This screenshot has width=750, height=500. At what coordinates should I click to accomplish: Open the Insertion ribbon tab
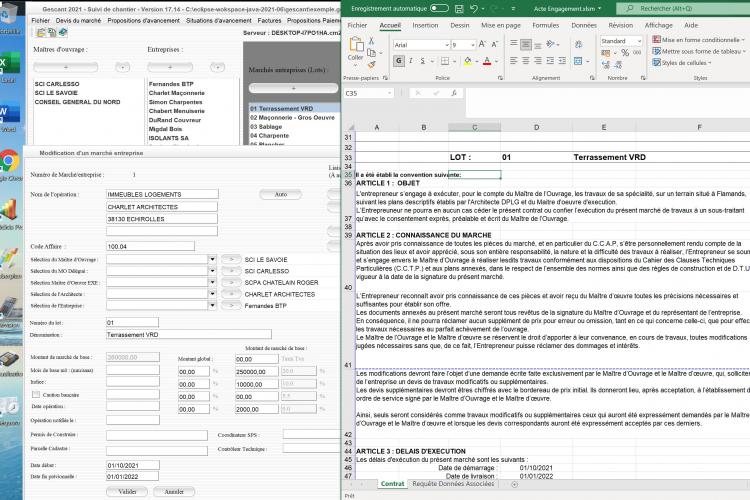tap(425, 25)
